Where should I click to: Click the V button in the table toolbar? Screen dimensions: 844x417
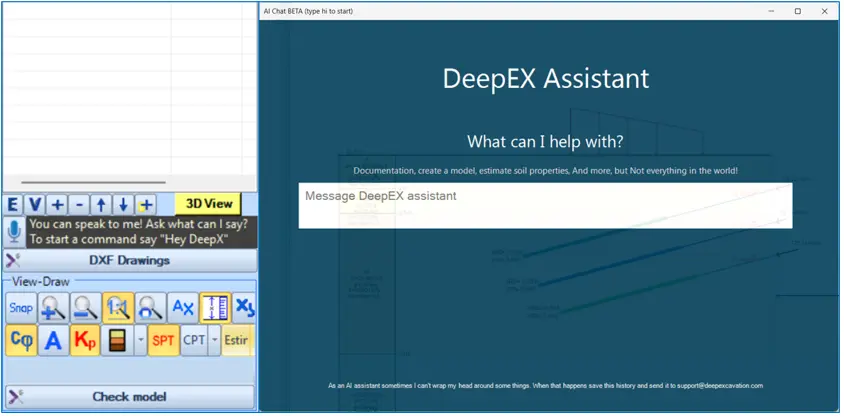(x=35, y=204)
